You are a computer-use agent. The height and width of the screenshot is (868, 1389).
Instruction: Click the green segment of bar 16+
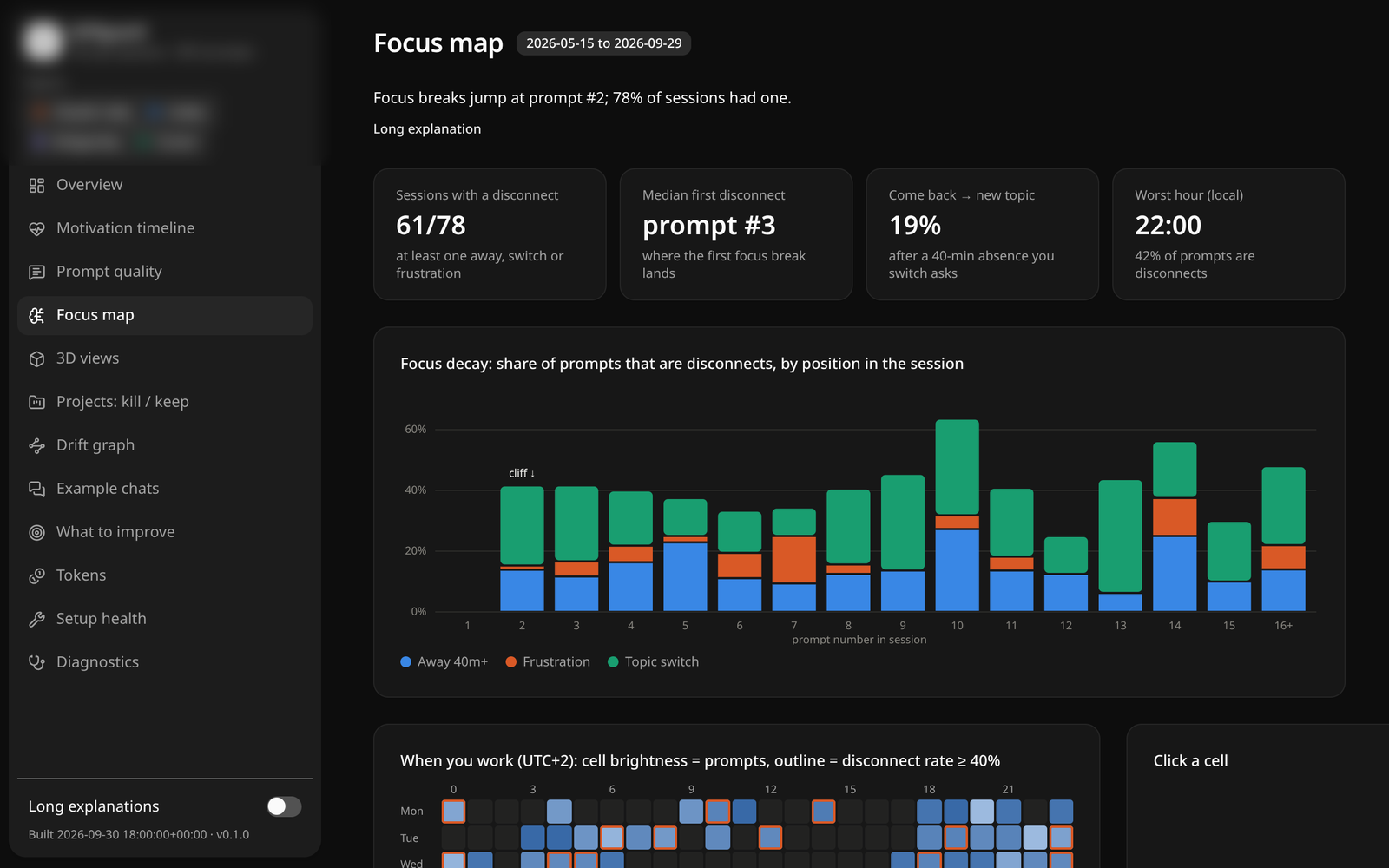pyautogui.click(x=1283, y=506)
